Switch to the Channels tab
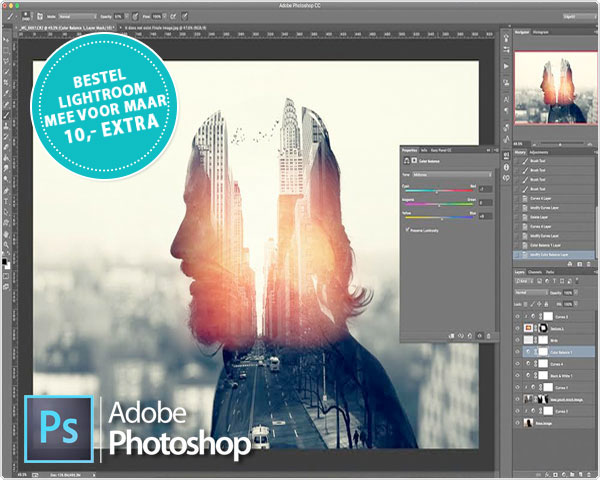The width and height of the screenshot is (600, 480). pyautogui.click(x=535, y=272)
